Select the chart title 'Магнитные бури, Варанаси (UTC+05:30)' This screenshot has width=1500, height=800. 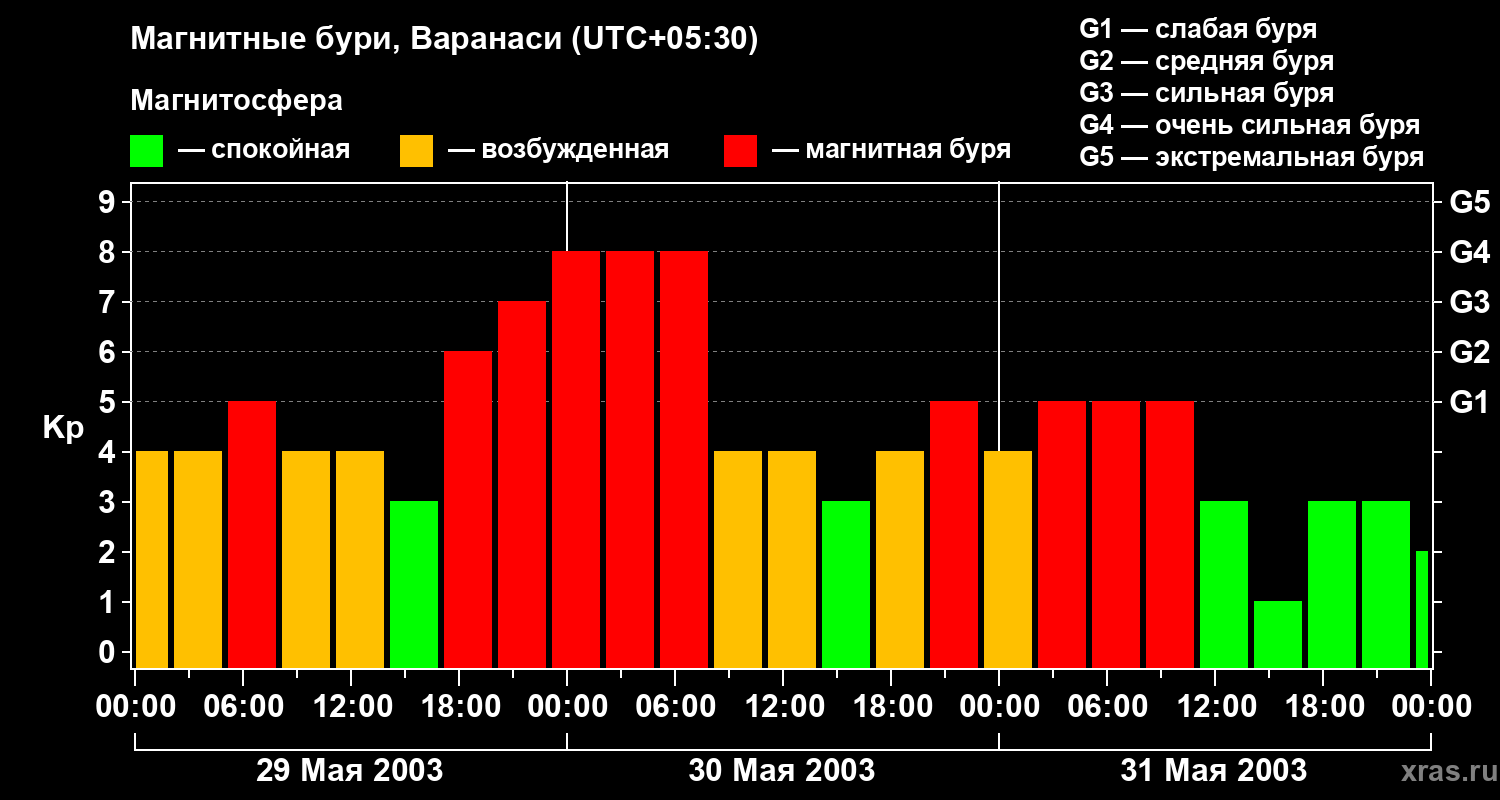(444, 40)
